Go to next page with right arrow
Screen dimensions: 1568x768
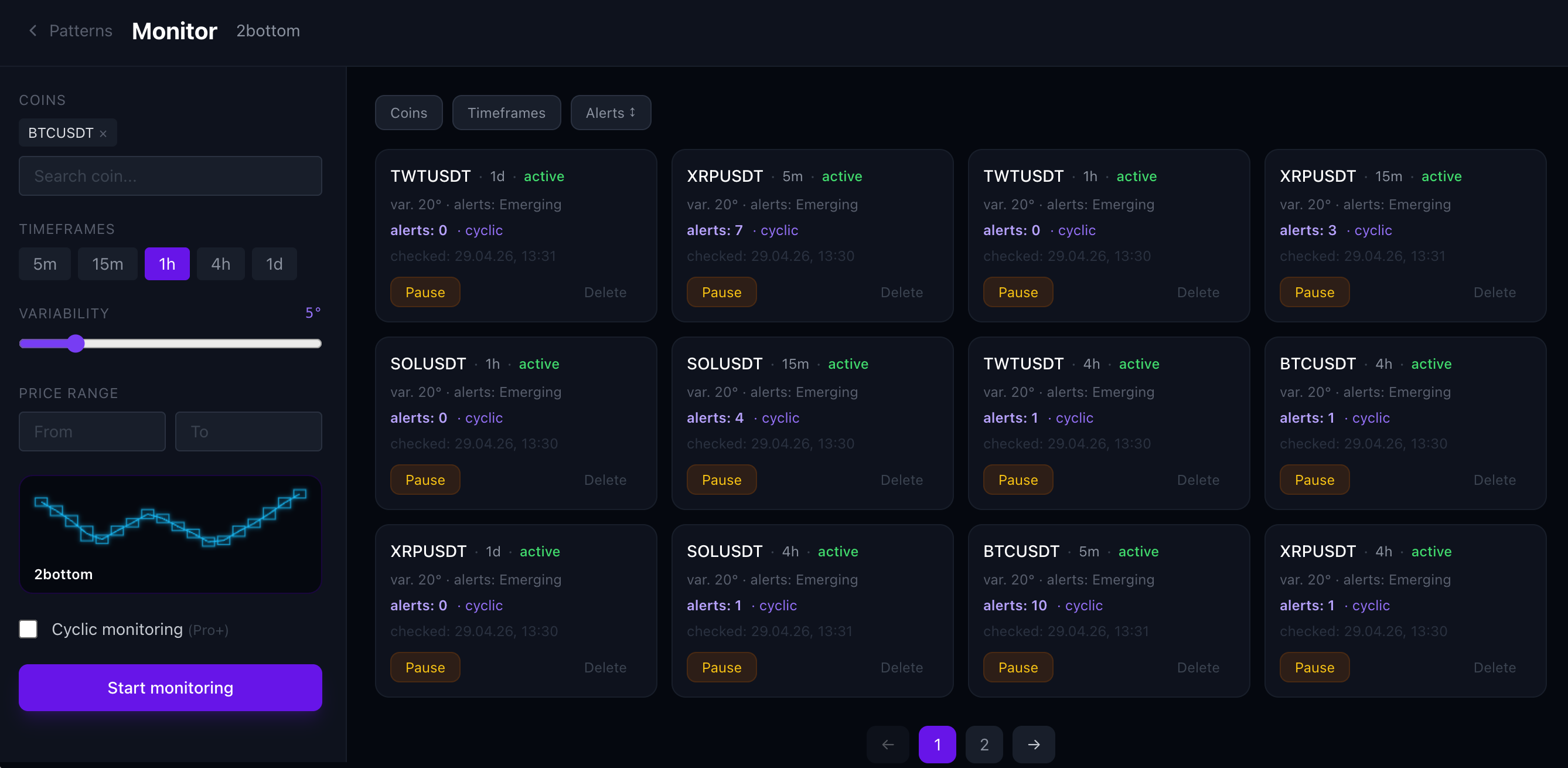tap(1033, 744)
